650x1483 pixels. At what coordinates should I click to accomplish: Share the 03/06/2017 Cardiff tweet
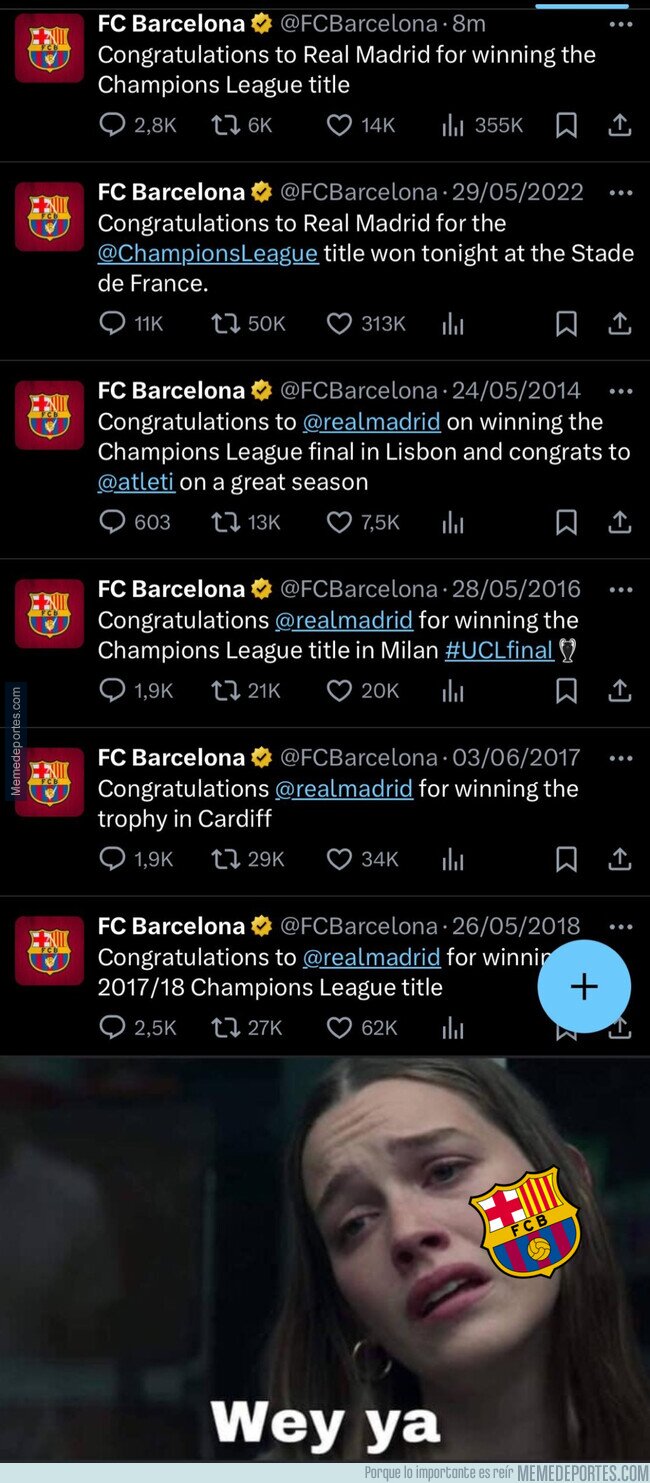click(x=619, y=859)
